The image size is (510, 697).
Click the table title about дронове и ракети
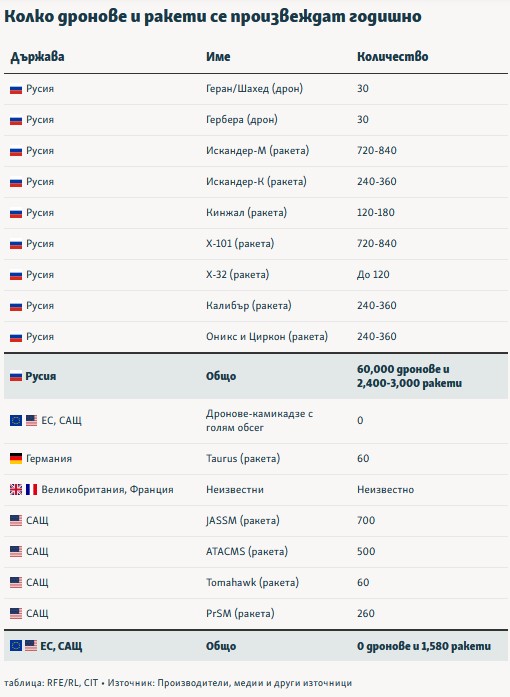point(213,16)
